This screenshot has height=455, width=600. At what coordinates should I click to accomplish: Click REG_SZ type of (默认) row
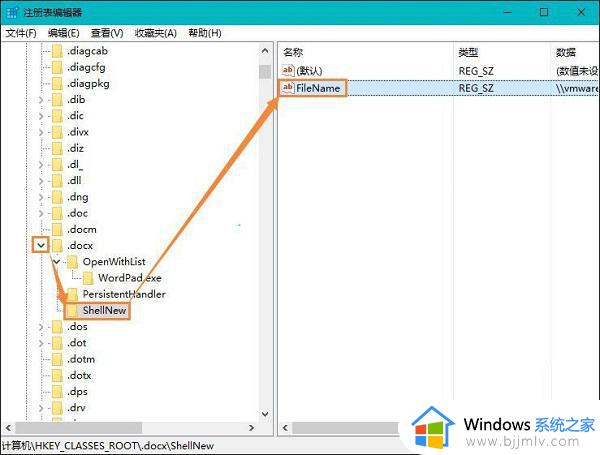point(476,71)
